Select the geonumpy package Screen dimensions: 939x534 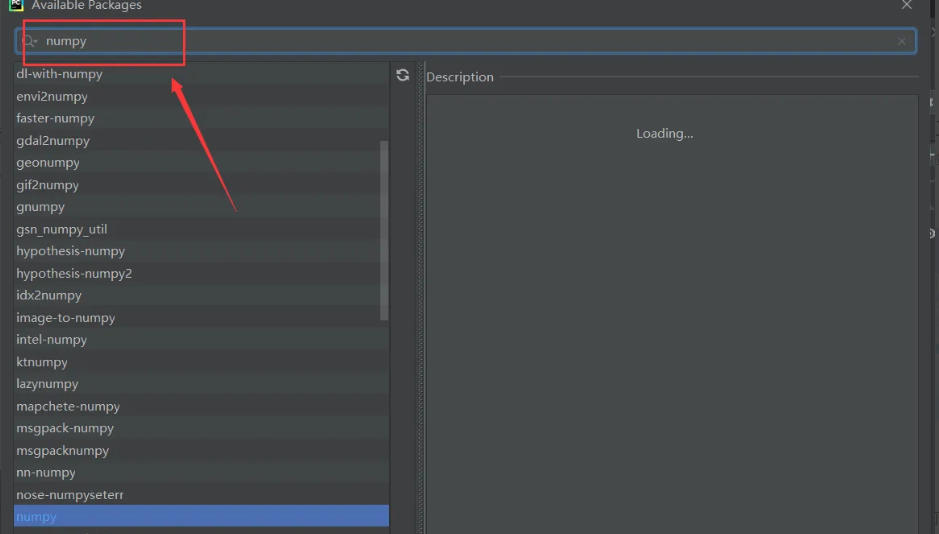click(201, 163)
